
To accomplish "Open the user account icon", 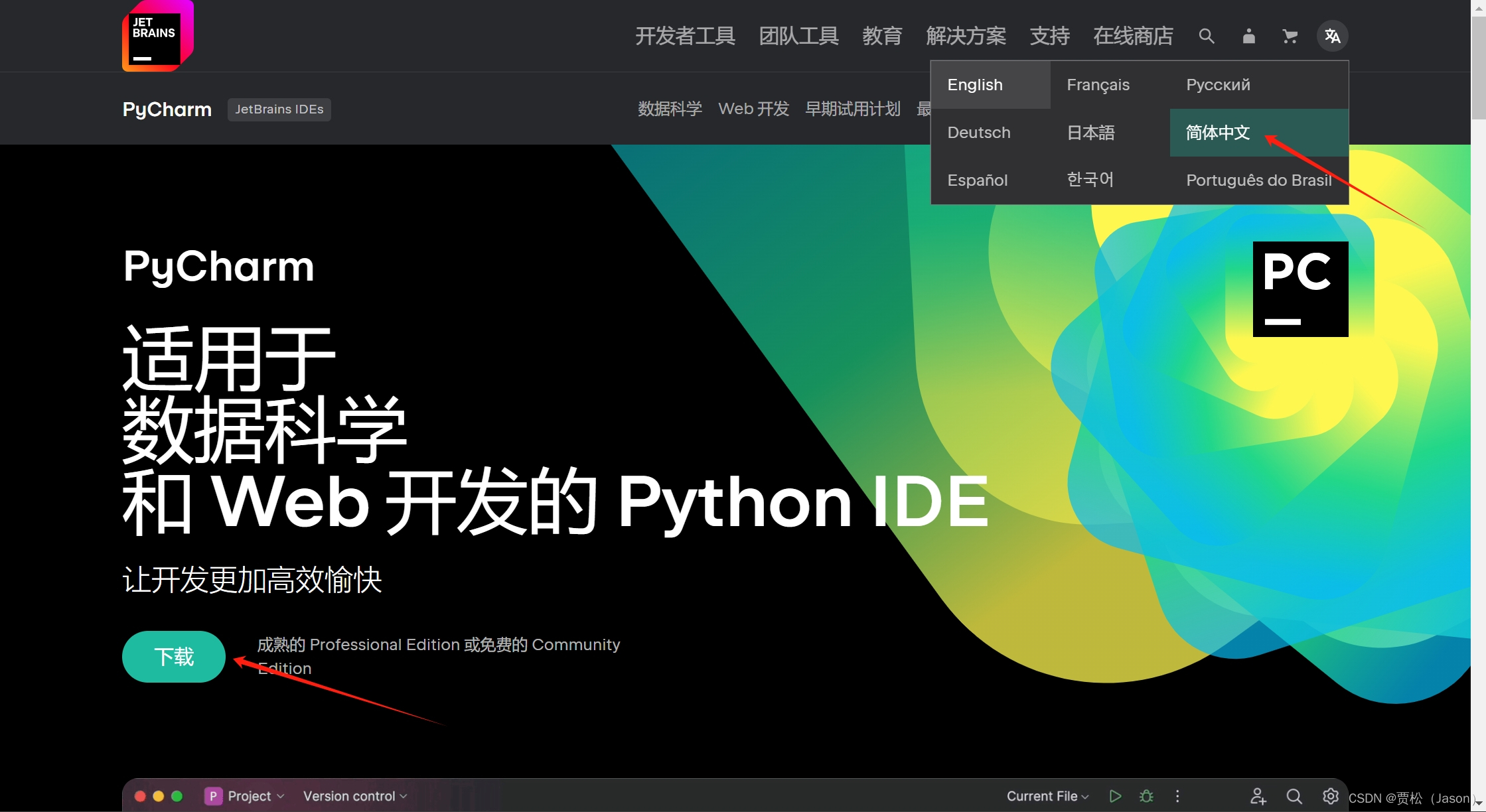I will (1248, 36).
